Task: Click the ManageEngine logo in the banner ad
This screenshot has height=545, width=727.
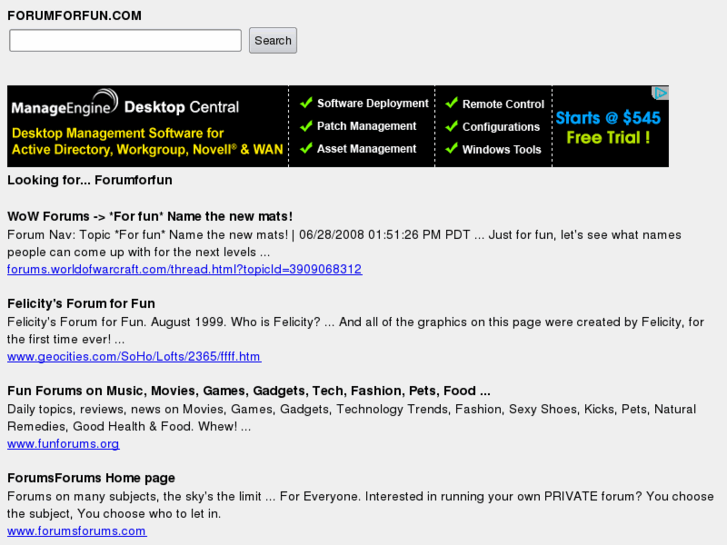Action: click(x=65, y=103)
